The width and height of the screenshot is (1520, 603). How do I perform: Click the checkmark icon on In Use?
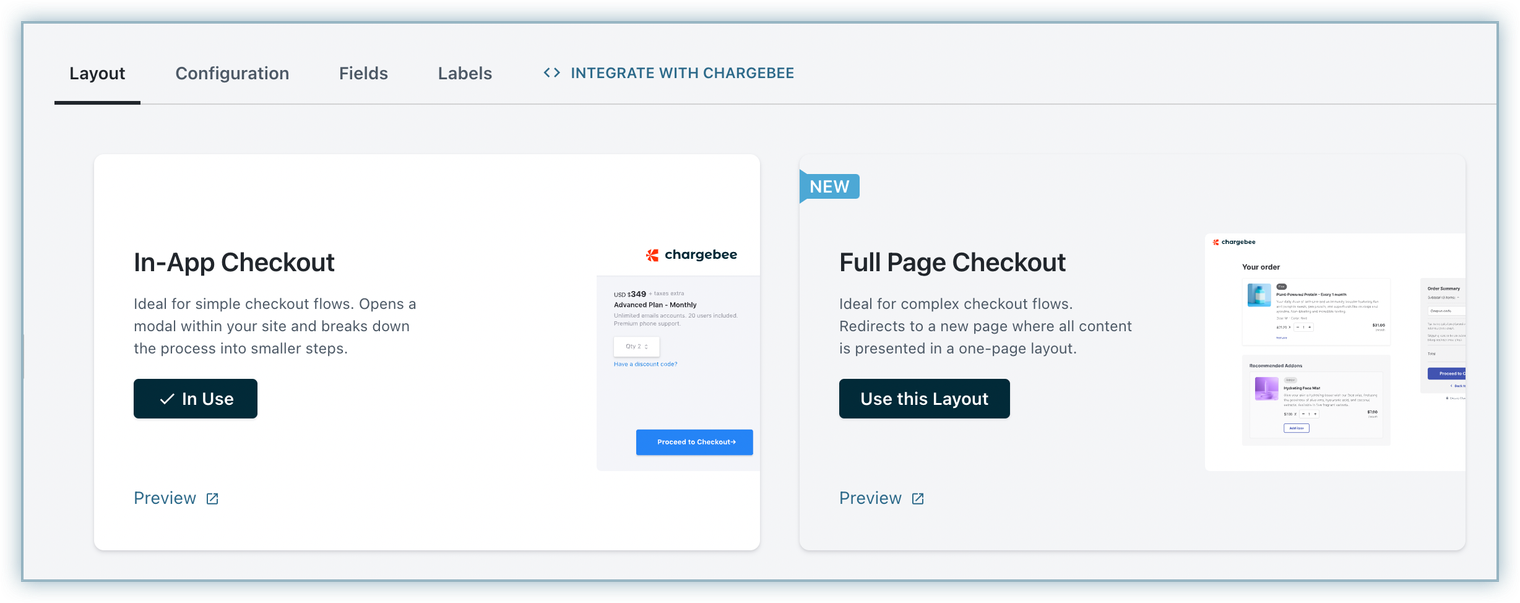point(167,399)
